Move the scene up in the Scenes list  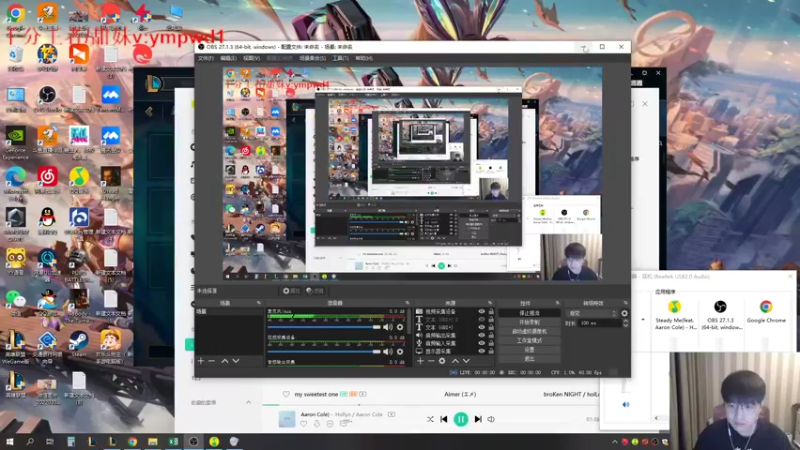click(x=224, y=361)
